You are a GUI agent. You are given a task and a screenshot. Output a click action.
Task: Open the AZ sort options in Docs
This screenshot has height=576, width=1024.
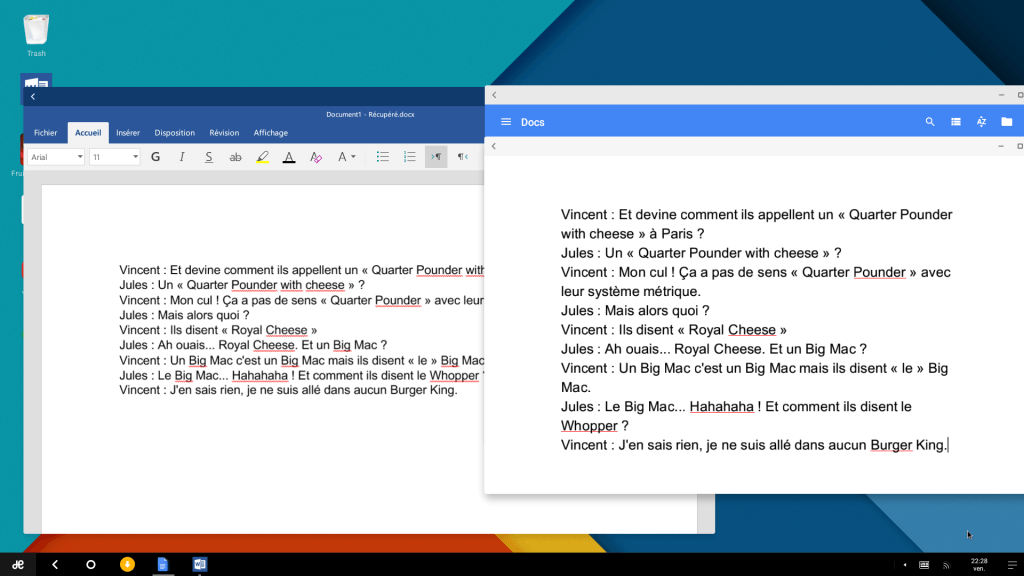pos(981,121)
